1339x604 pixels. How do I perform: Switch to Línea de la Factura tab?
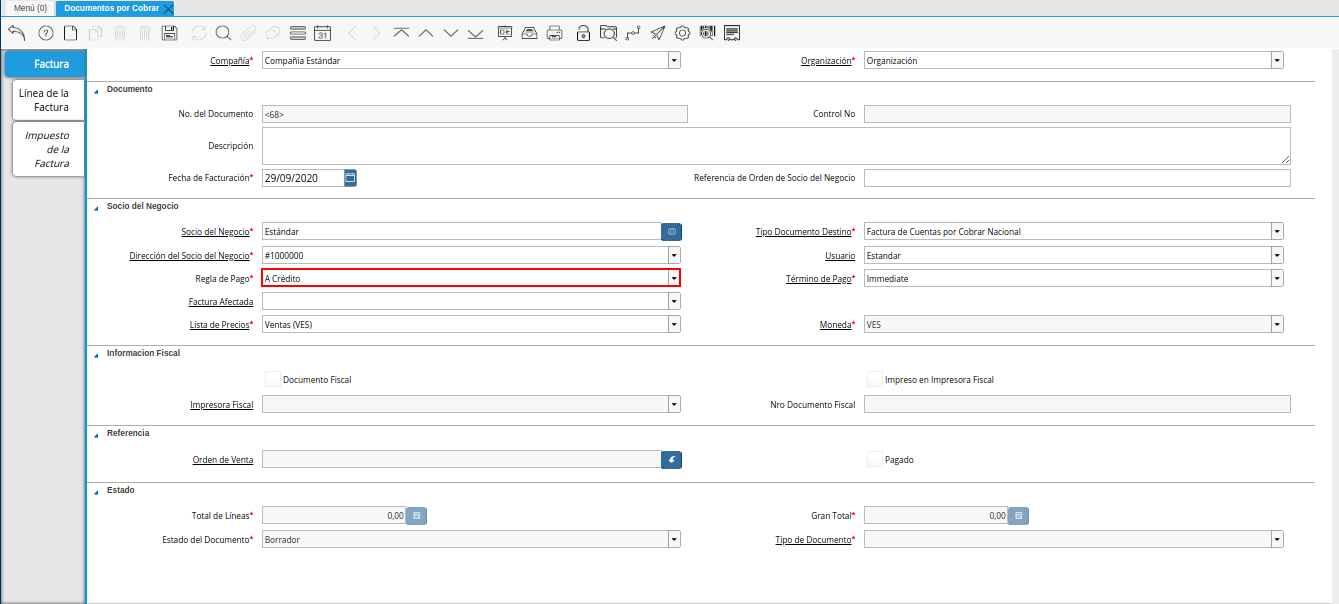(47, 100)
